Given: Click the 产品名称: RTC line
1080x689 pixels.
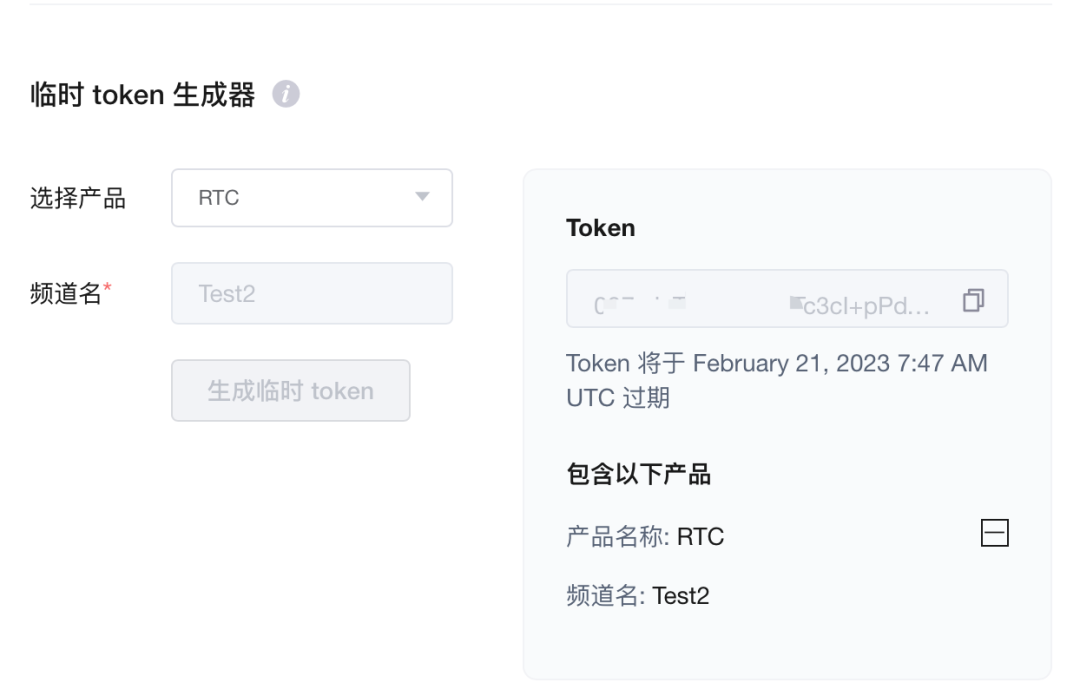Looking at the screenshot, I should 645,537.
